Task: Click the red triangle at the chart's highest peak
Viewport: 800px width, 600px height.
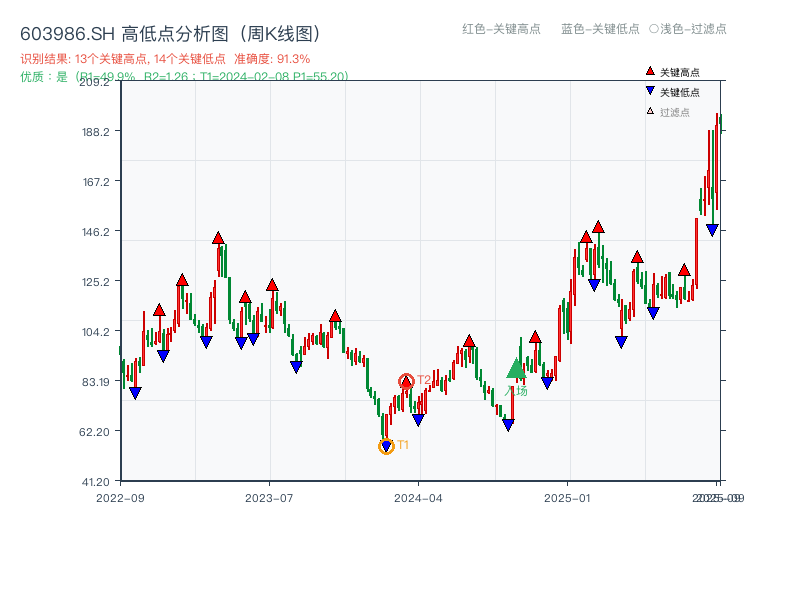Action: 599,228
